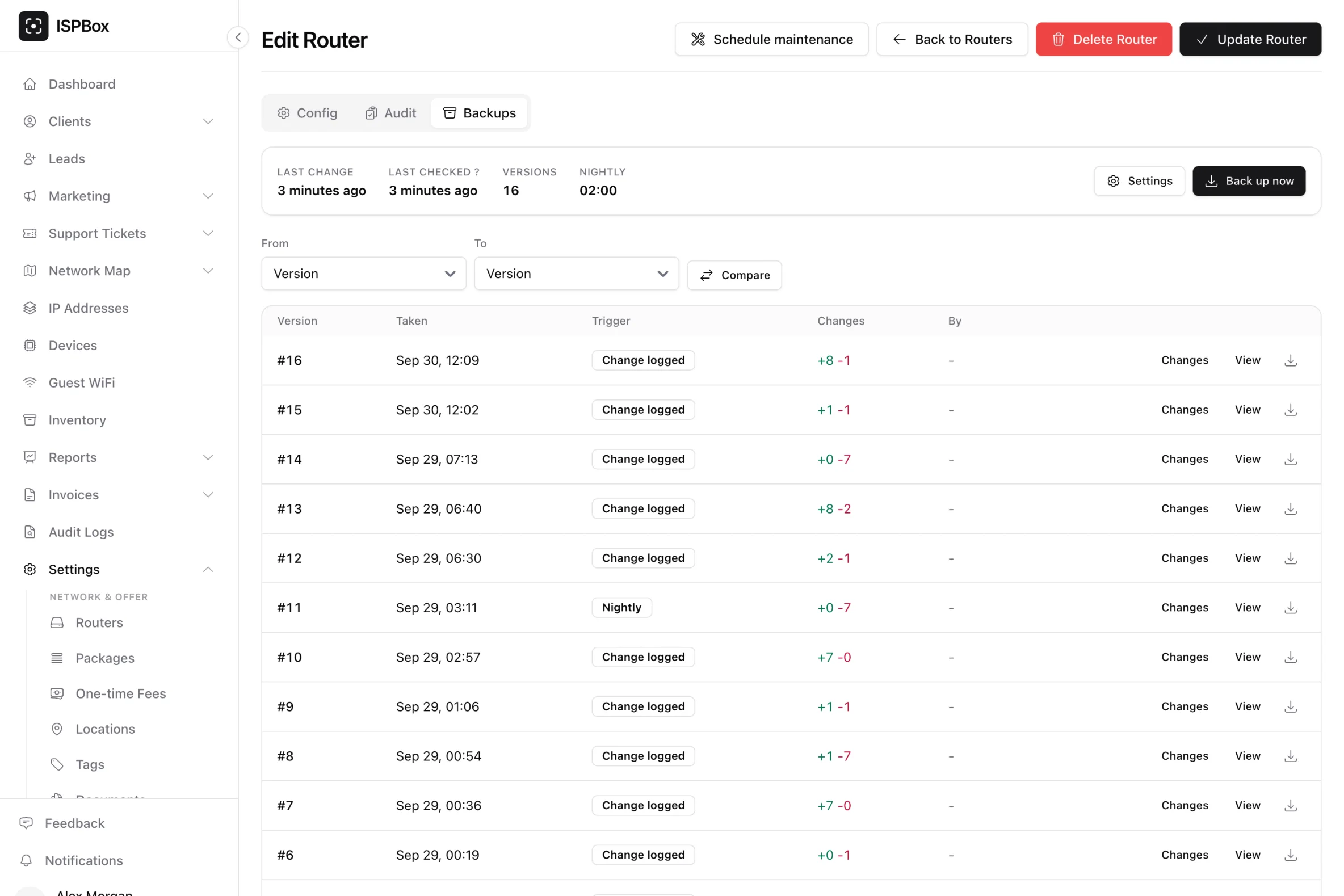The image size is (1344, 896).
Task: Download backup version #9
Action: click(x=1291, y=707)
